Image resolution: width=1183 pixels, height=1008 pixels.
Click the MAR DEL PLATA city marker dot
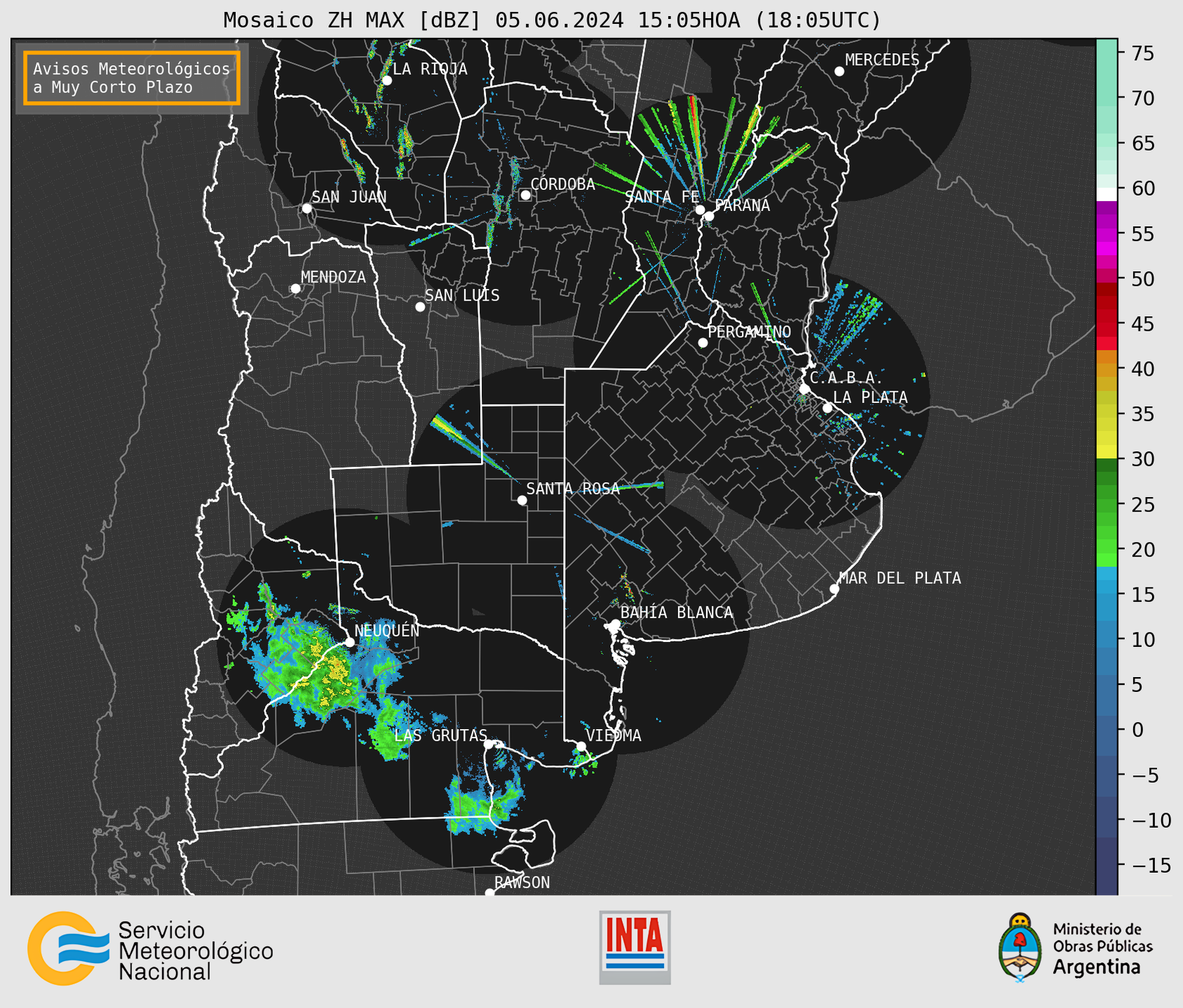[834, 589]
